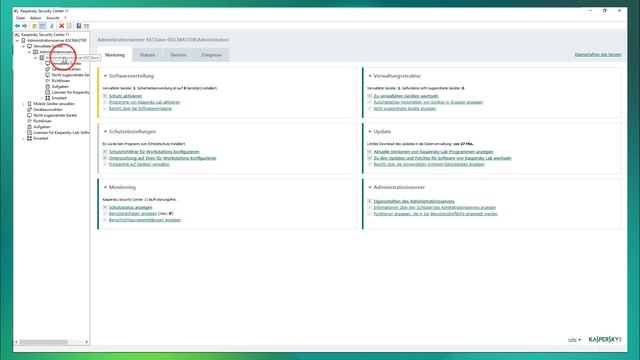Open Programme von Kaspersky Lab aktivieren link
This screenshot has height=360, width=640.
[x=144, y=102]
